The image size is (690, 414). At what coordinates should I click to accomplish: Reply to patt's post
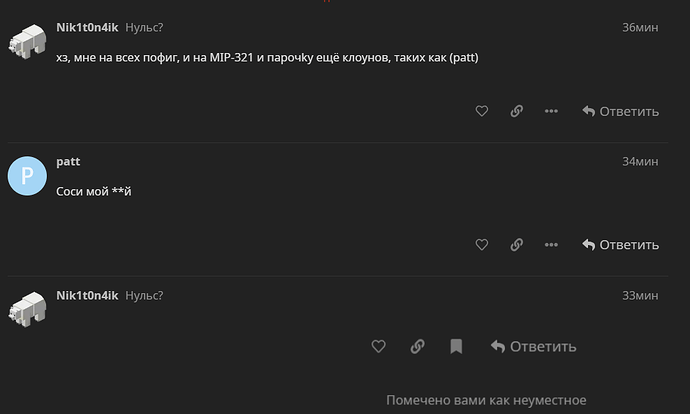coord(620,245)
